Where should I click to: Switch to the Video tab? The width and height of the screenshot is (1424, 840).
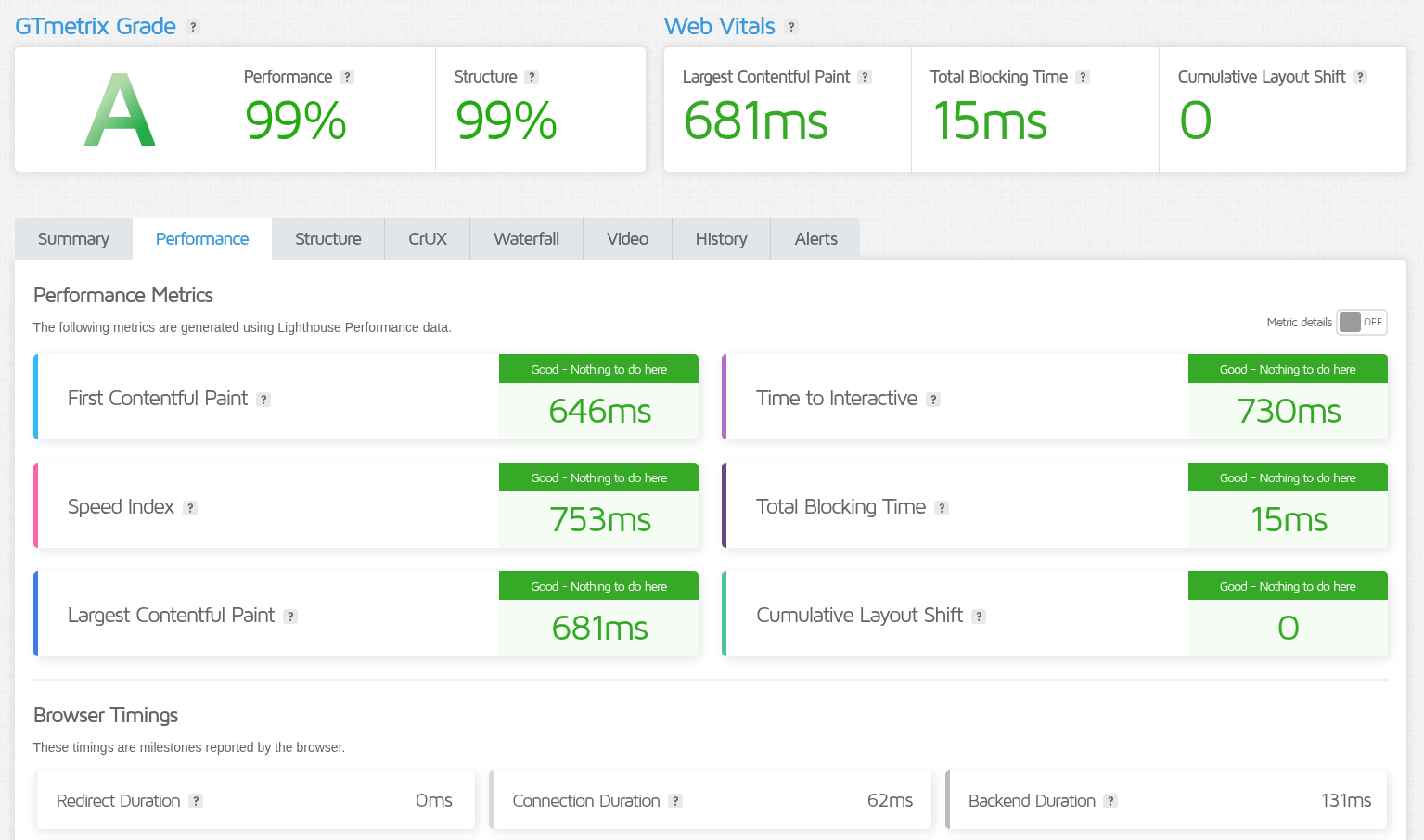(x=627, y=239)
